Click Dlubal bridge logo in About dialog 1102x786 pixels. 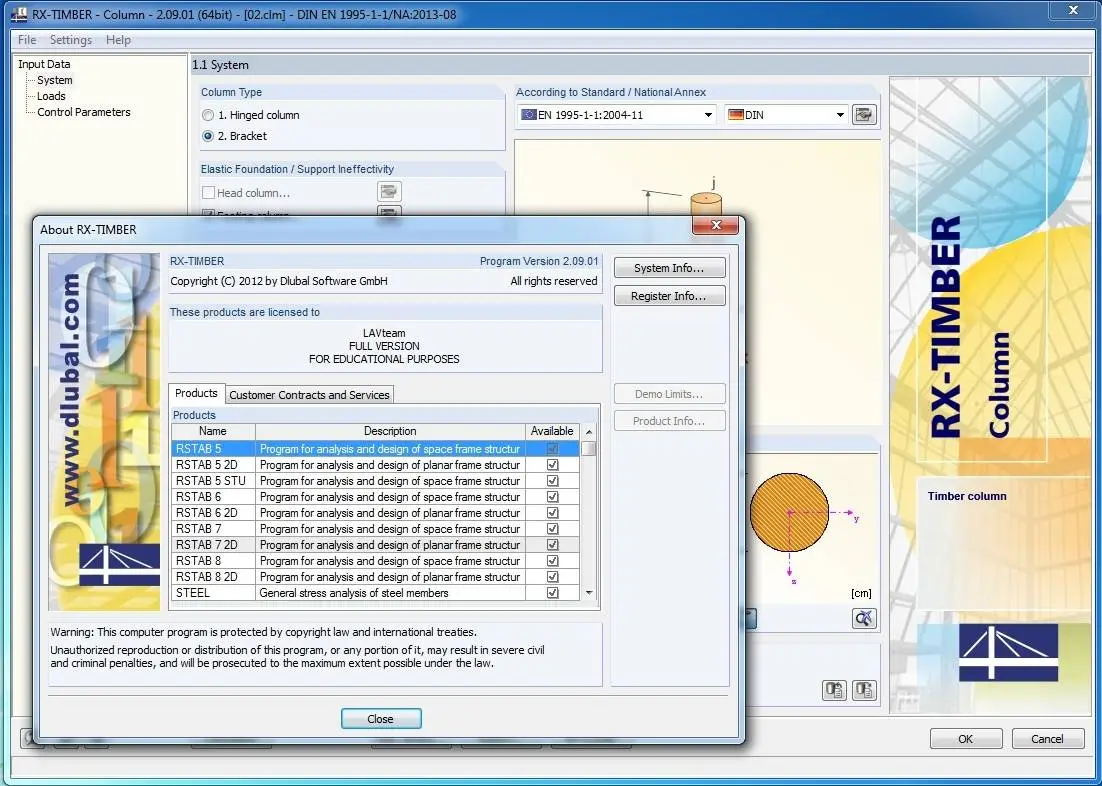pos(119,564)
